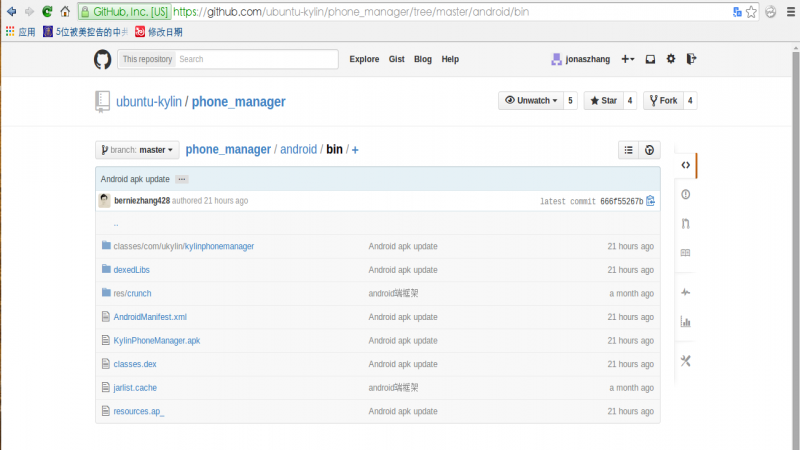Open Pull Requests in sidebar
This screenshot has width=800, height=450.
tap(685, 223)
